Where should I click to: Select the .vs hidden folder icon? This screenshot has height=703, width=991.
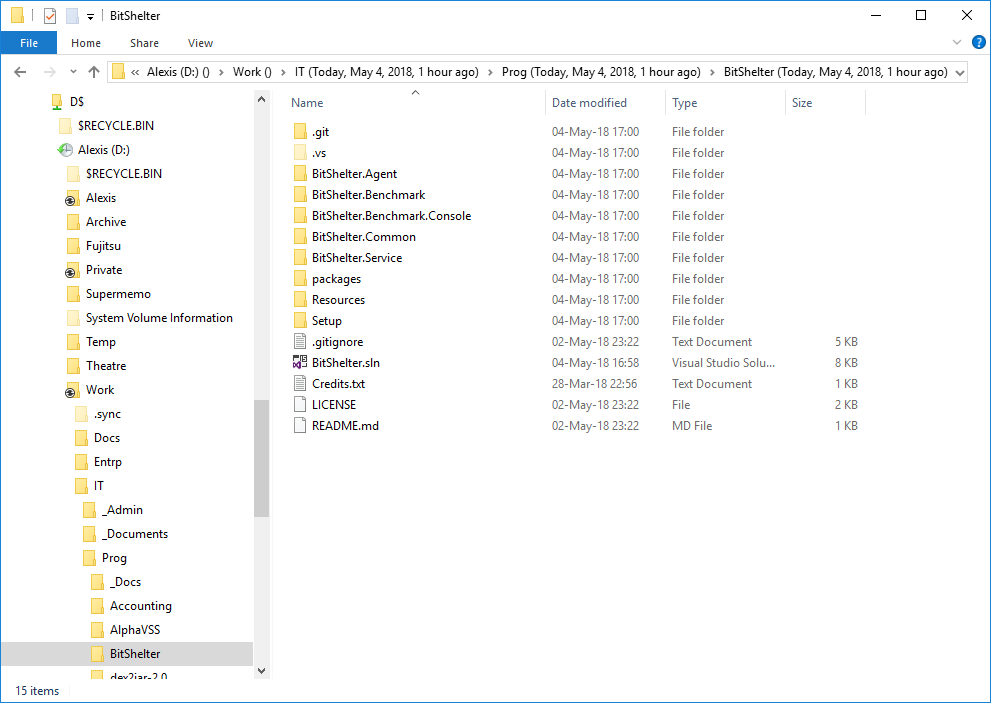[x=300, y=152]
